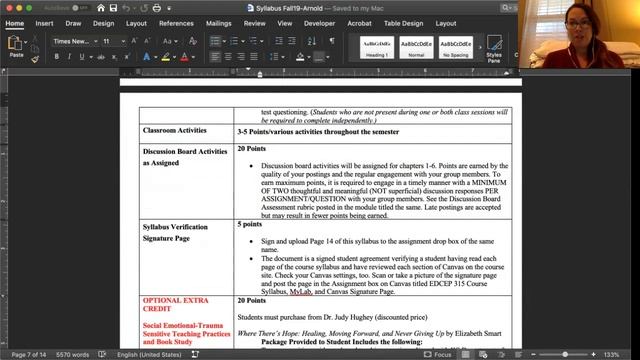640x360 pixels.
Task: Justify the text alignment
Action: click(x=254, y=57)
